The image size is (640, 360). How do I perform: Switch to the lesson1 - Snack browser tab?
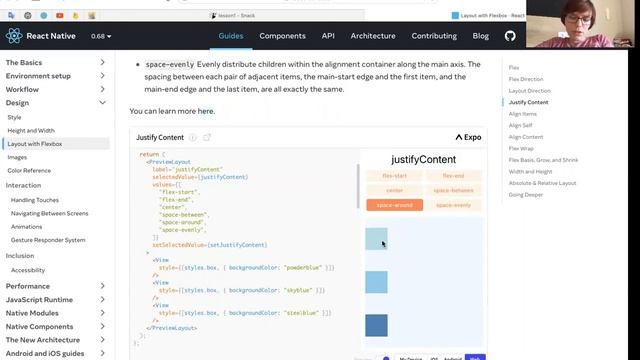[x=232, y=16]
